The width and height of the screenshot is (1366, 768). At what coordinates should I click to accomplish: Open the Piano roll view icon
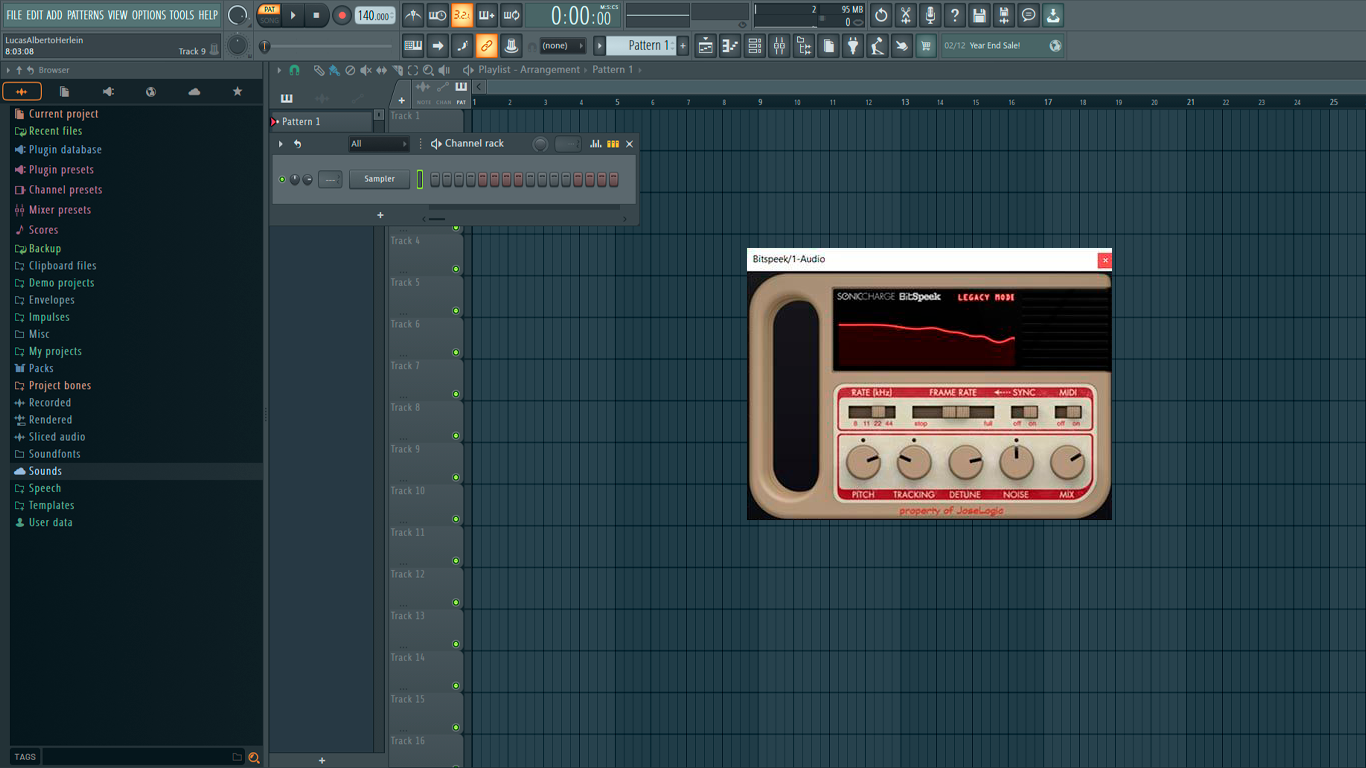(730, 45)
